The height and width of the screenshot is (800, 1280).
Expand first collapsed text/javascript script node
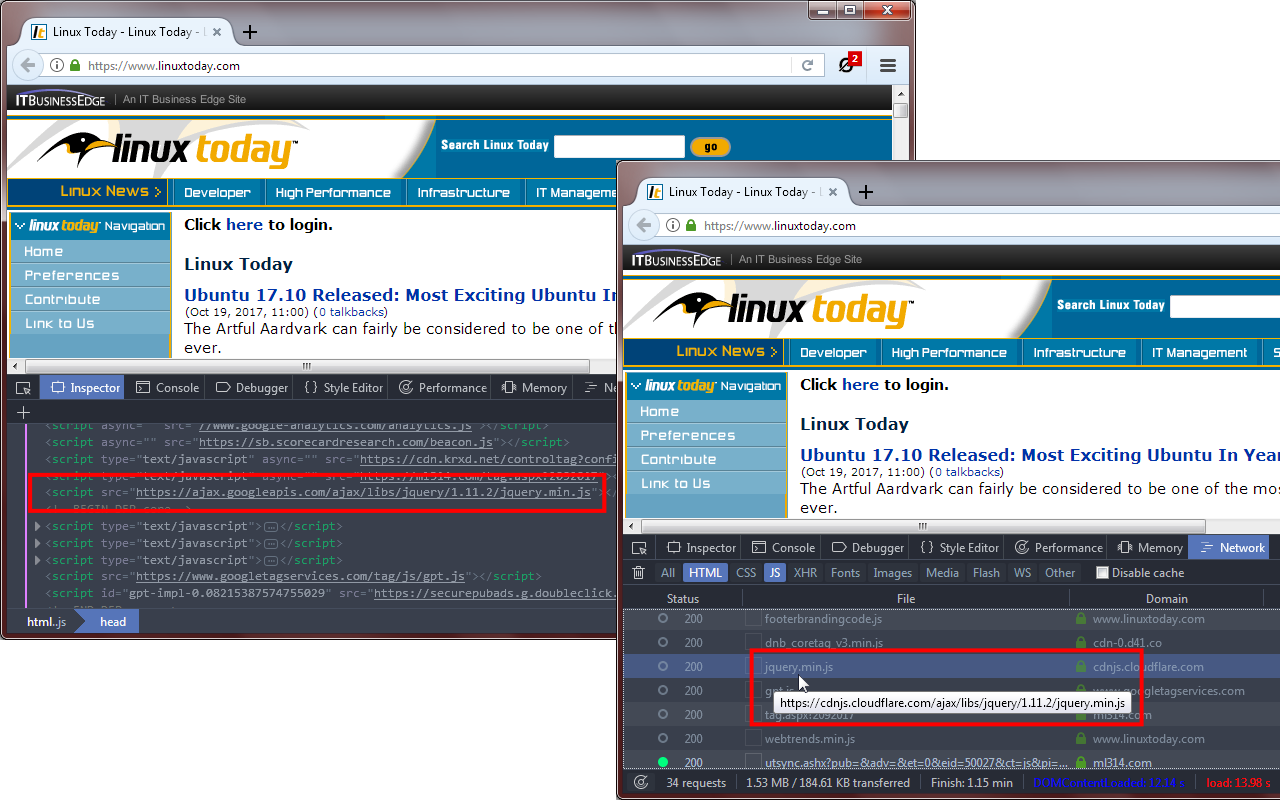[x=38, y=526]
